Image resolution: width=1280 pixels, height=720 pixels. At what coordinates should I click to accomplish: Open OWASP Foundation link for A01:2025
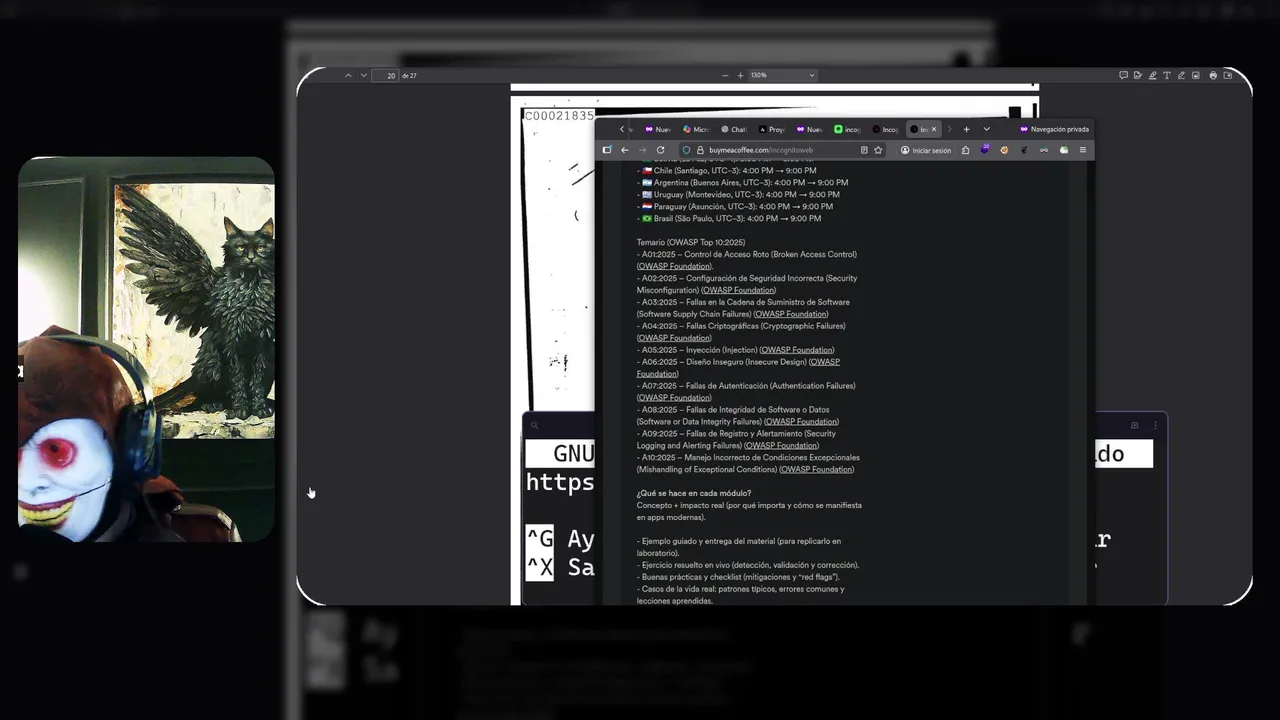(x=674, y=266)
